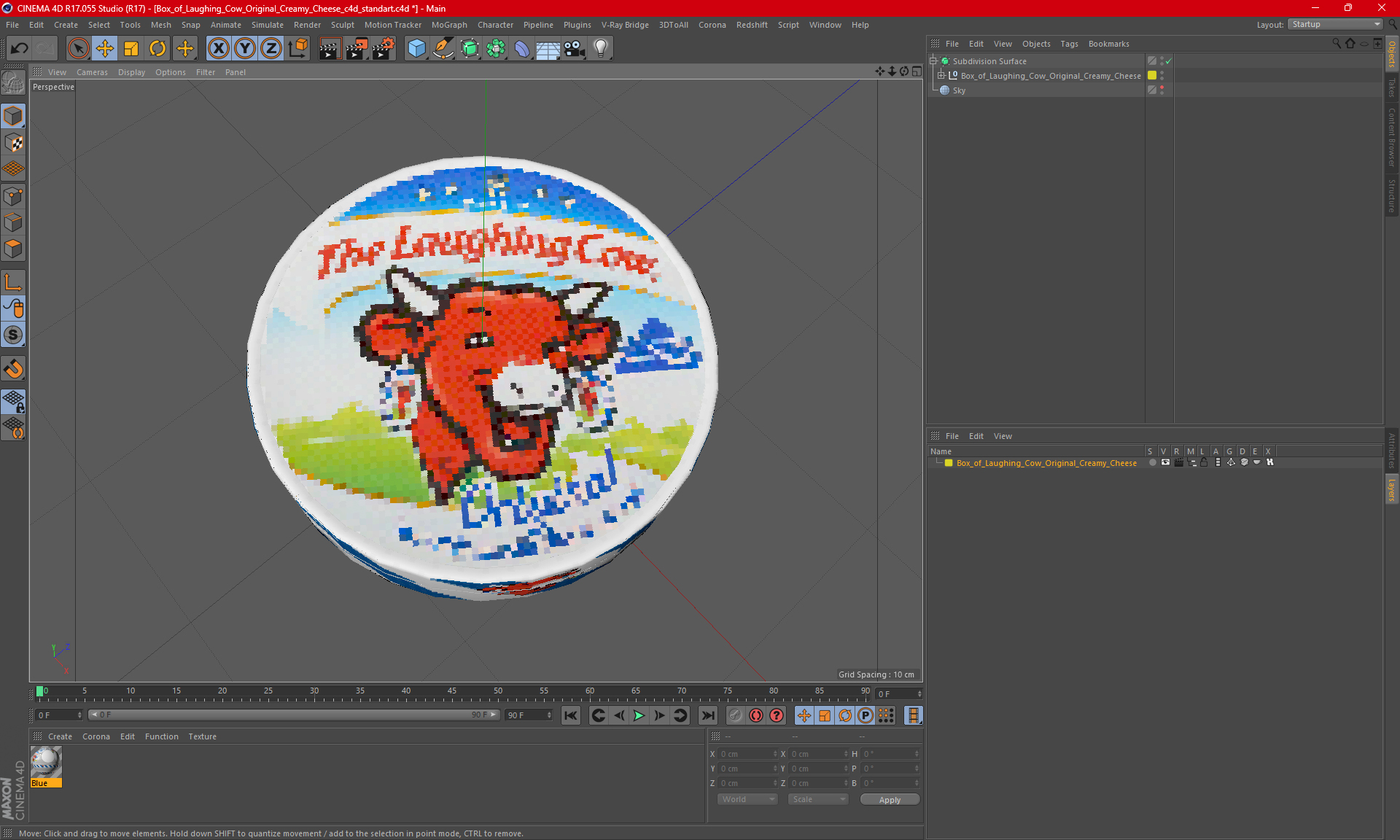
Task: Render the active view
Action: click(330, 49)
